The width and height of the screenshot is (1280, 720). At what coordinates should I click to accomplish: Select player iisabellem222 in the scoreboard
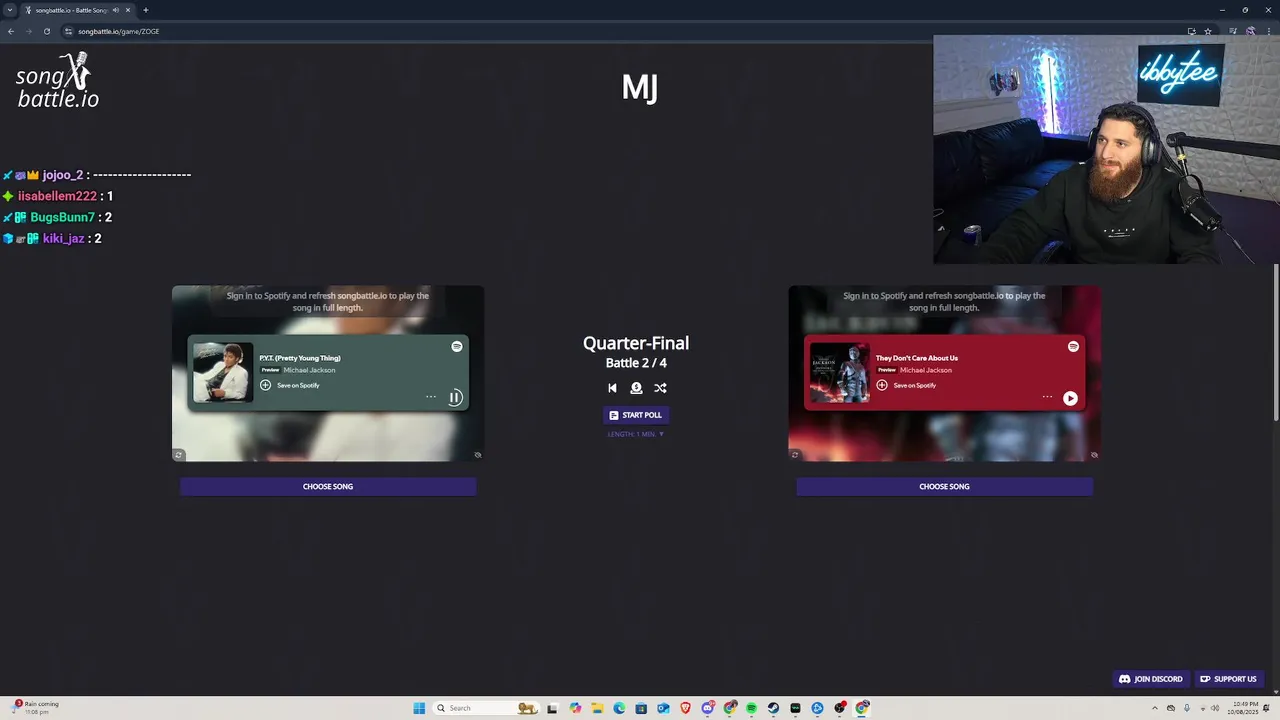pos(57,196)
